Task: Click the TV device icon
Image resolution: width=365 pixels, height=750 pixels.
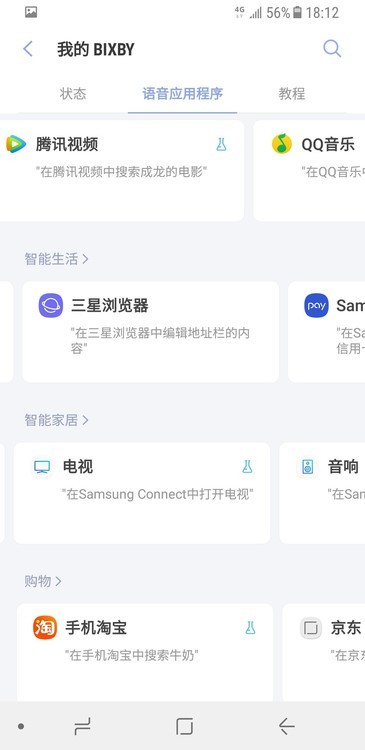Action: point(42,466)
